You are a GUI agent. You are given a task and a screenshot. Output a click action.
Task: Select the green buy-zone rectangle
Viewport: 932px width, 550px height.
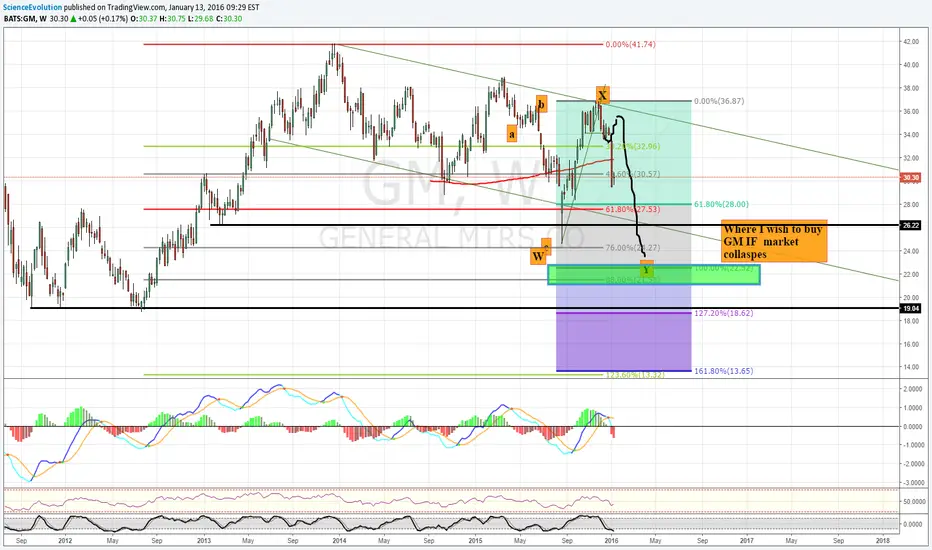653,274
